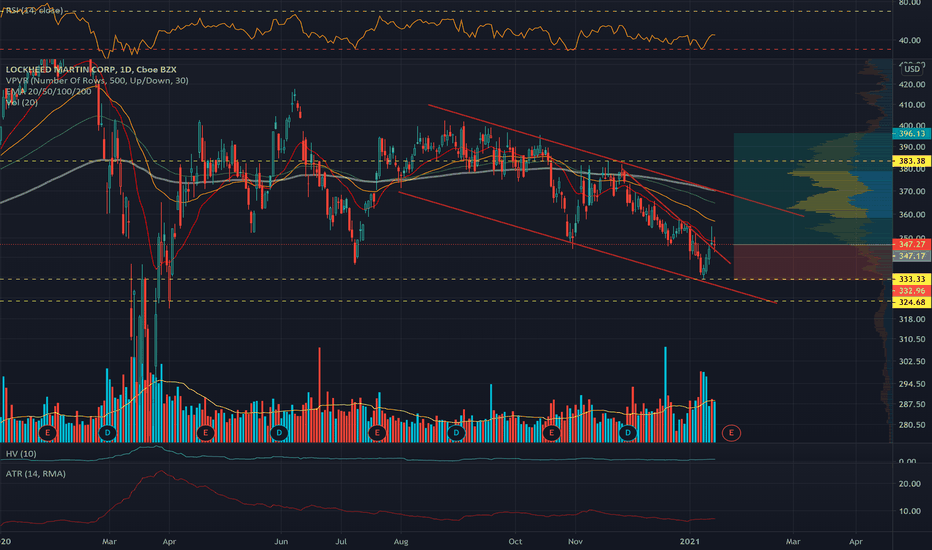Click the 40.00 tick on RSI axis
This screenshot has height=550, width=932.
pyautogui.click(x=910, y=40)
